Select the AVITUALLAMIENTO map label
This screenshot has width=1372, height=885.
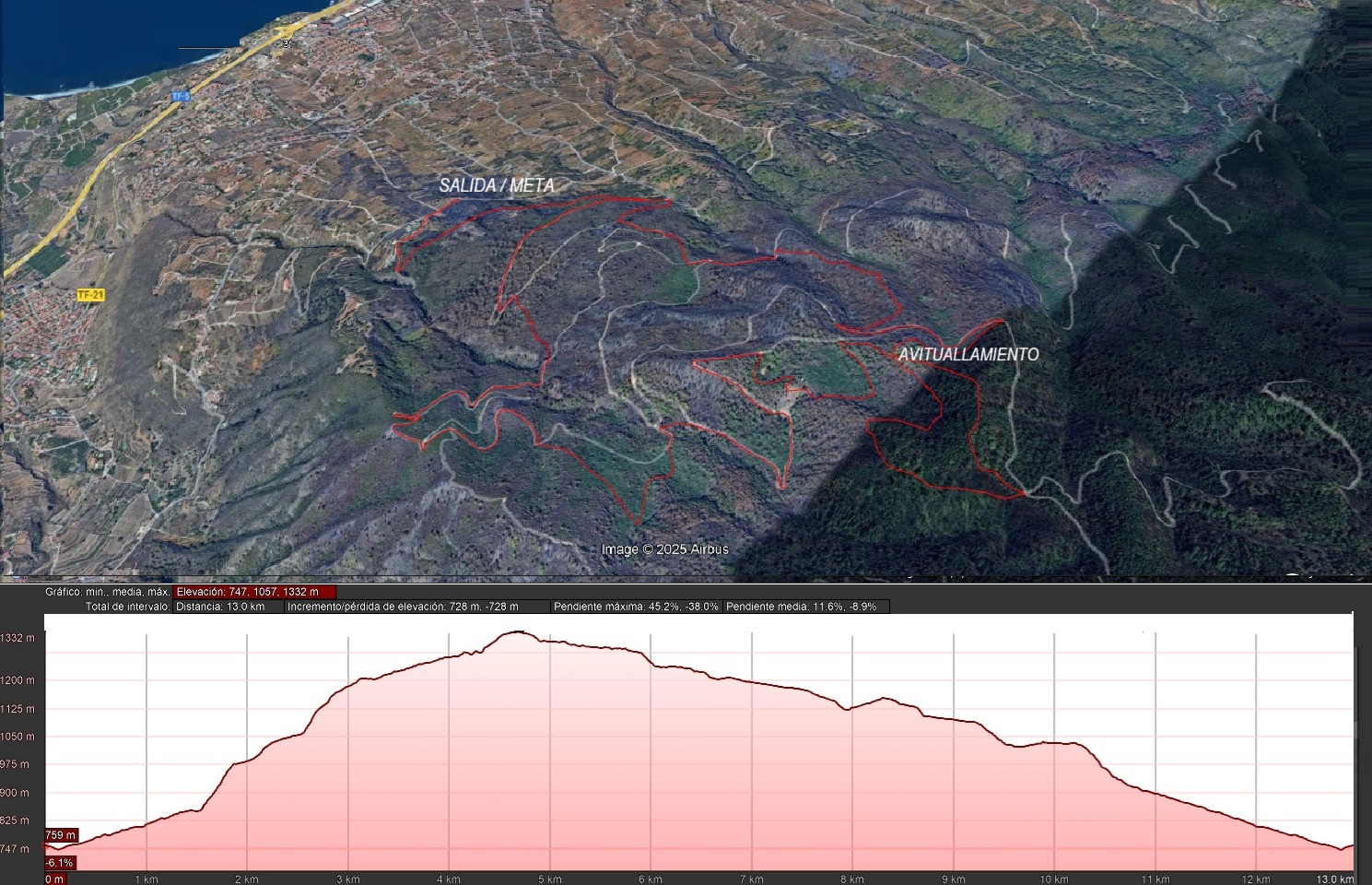point(968,354)
